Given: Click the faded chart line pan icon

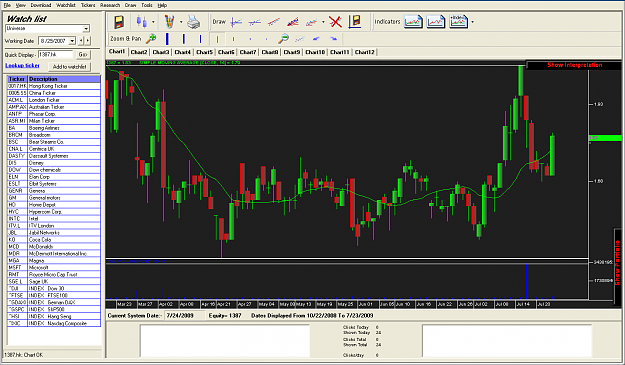Looking at the screenshot, I should (x=300, y=39).
